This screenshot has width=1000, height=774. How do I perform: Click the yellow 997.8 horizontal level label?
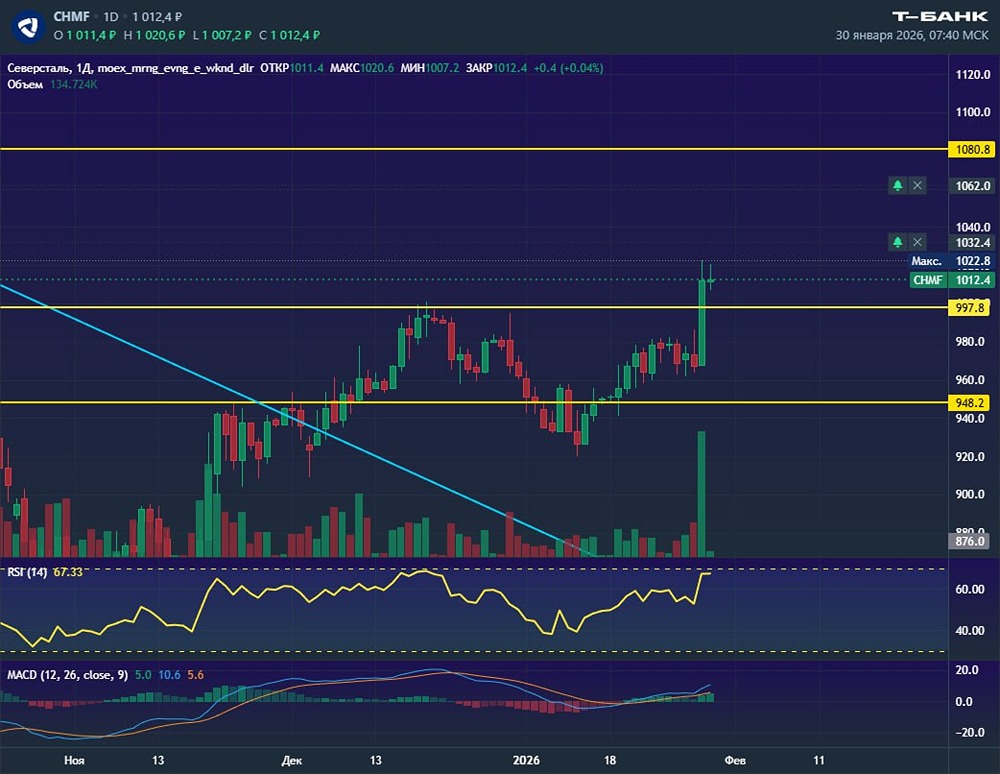coord(971,307)
